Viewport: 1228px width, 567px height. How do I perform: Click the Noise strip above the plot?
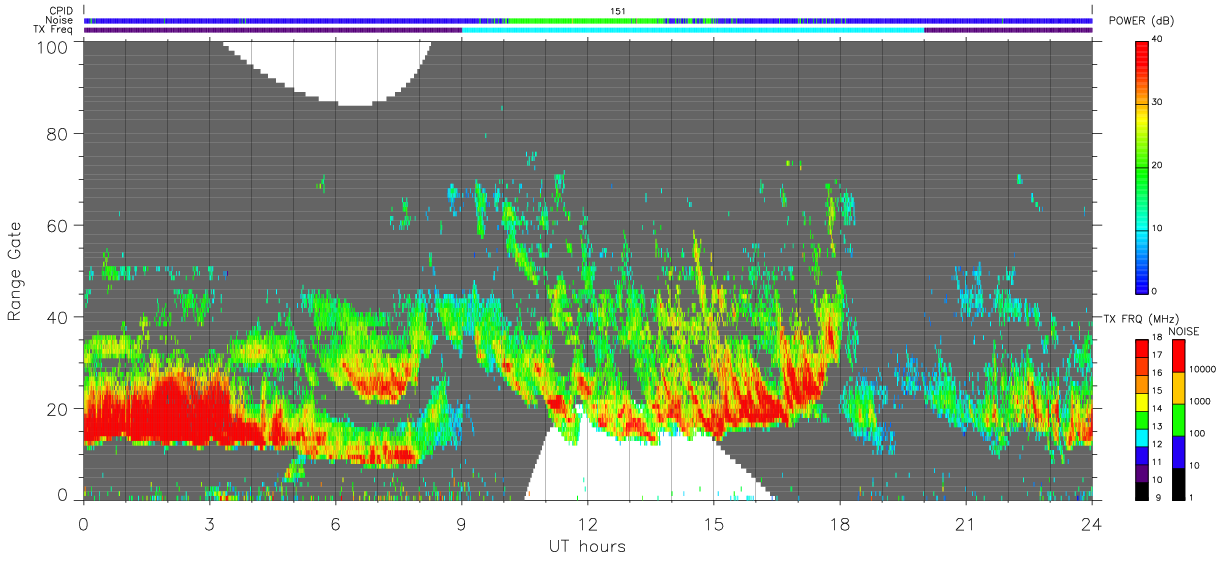(588, 20)
